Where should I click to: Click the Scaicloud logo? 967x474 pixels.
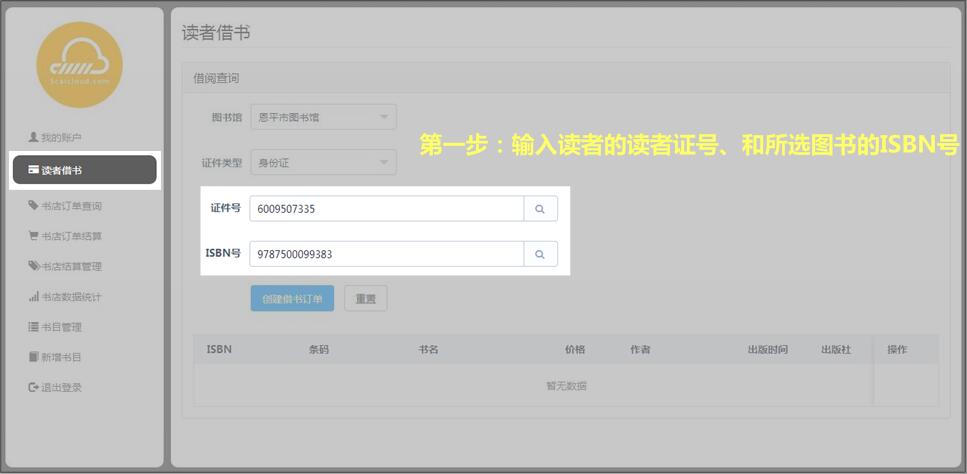[79, 66]
